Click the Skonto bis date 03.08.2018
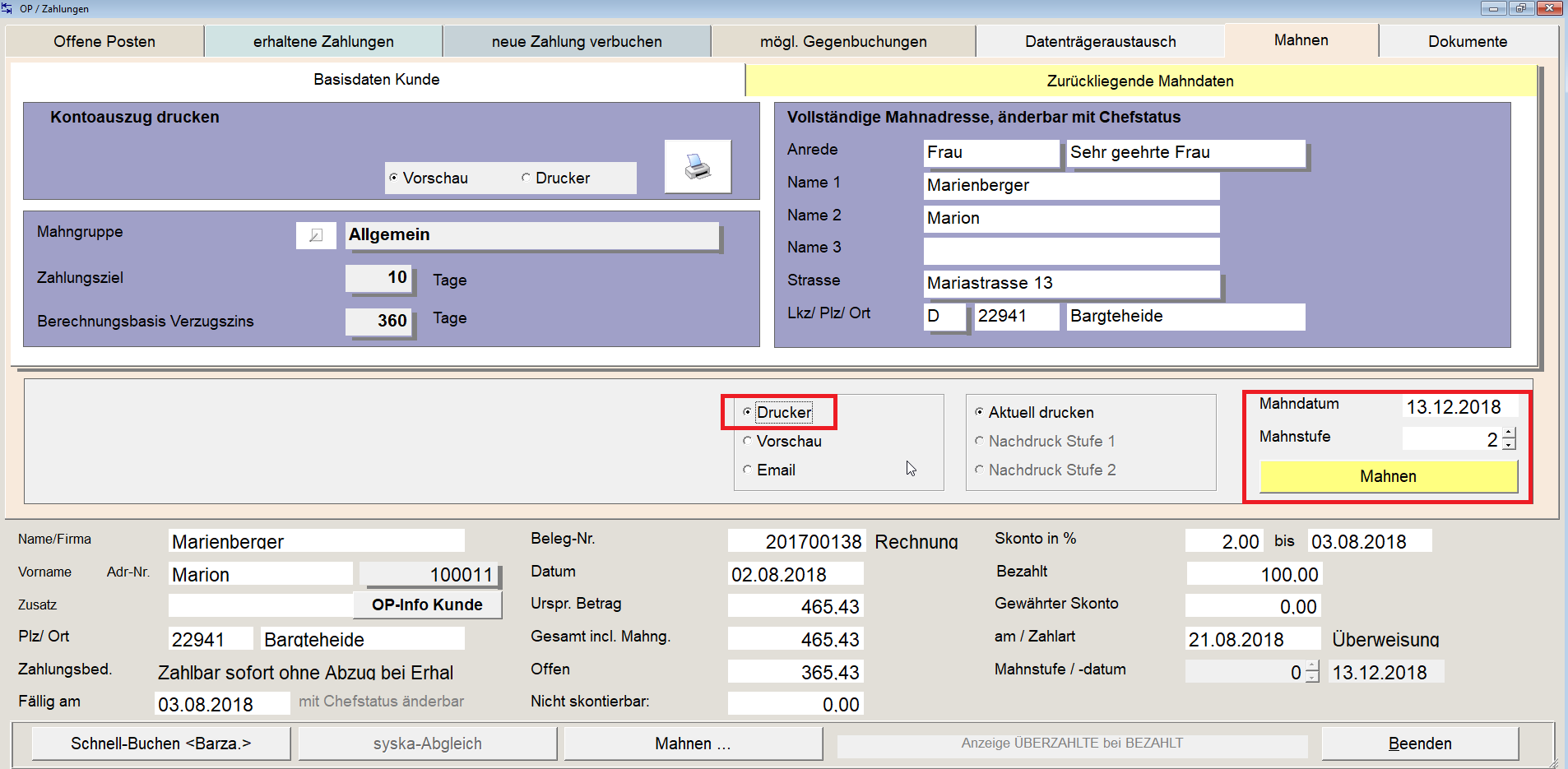 (1370, 541)
